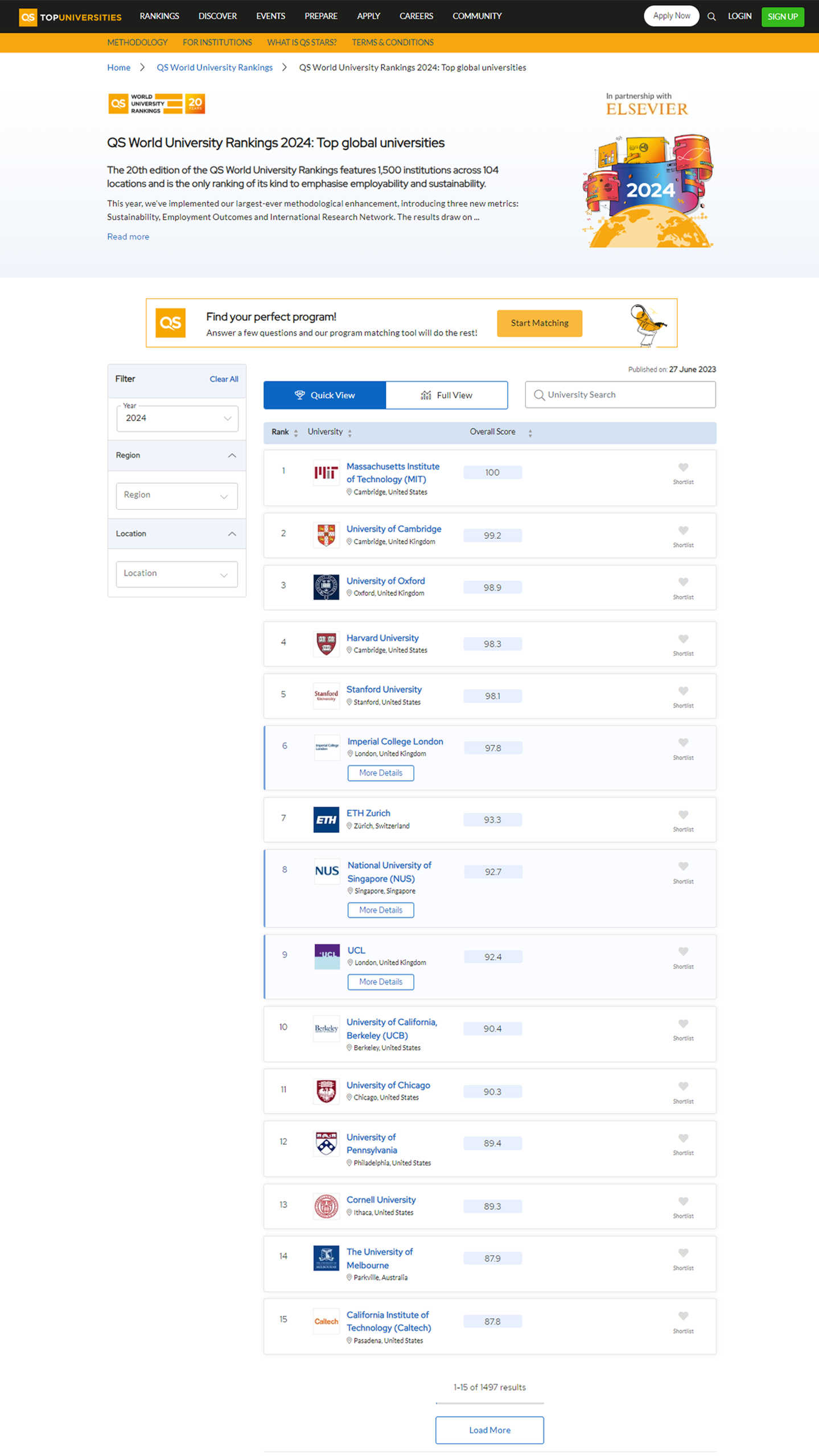Switch to Full View tab
The image size is (819, 1456).
[x=446, y=395]
